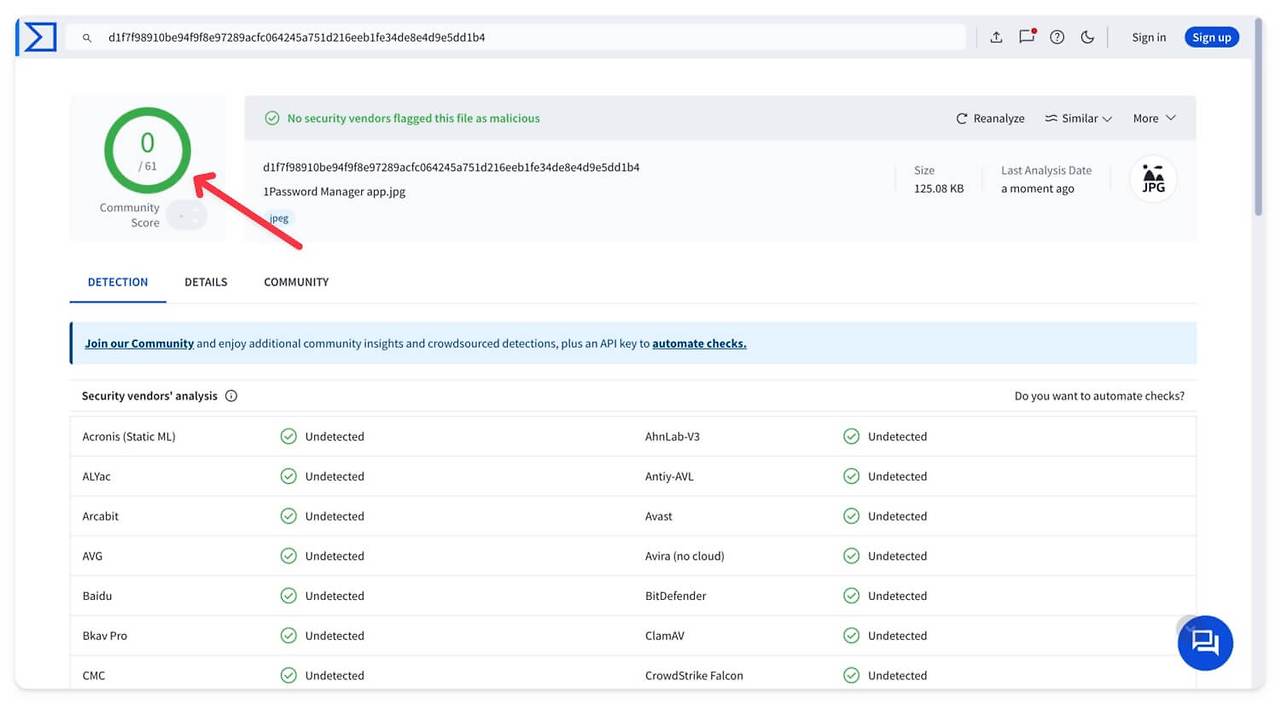Screen dimensions: 1280x704
Task: Open the help question mark icon
Action: point(1057,37)
